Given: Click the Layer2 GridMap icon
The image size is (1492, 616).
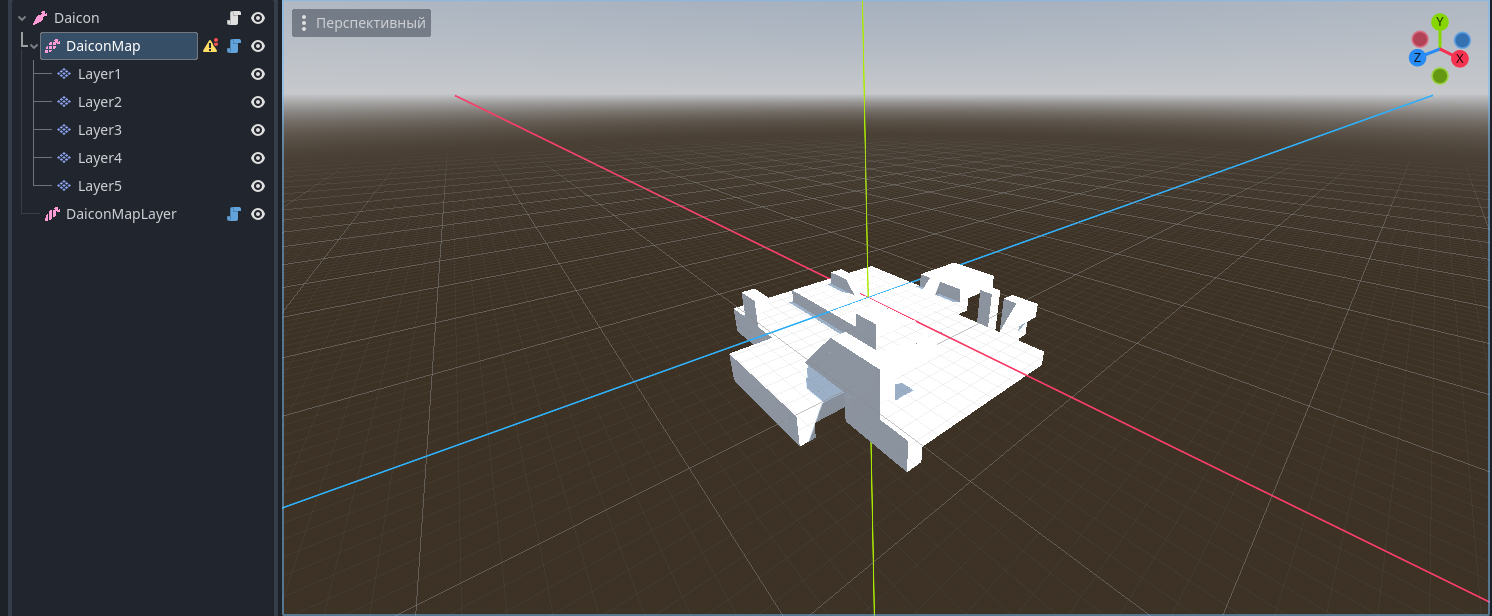Looking at the screenshot, I should click(64, 102).
